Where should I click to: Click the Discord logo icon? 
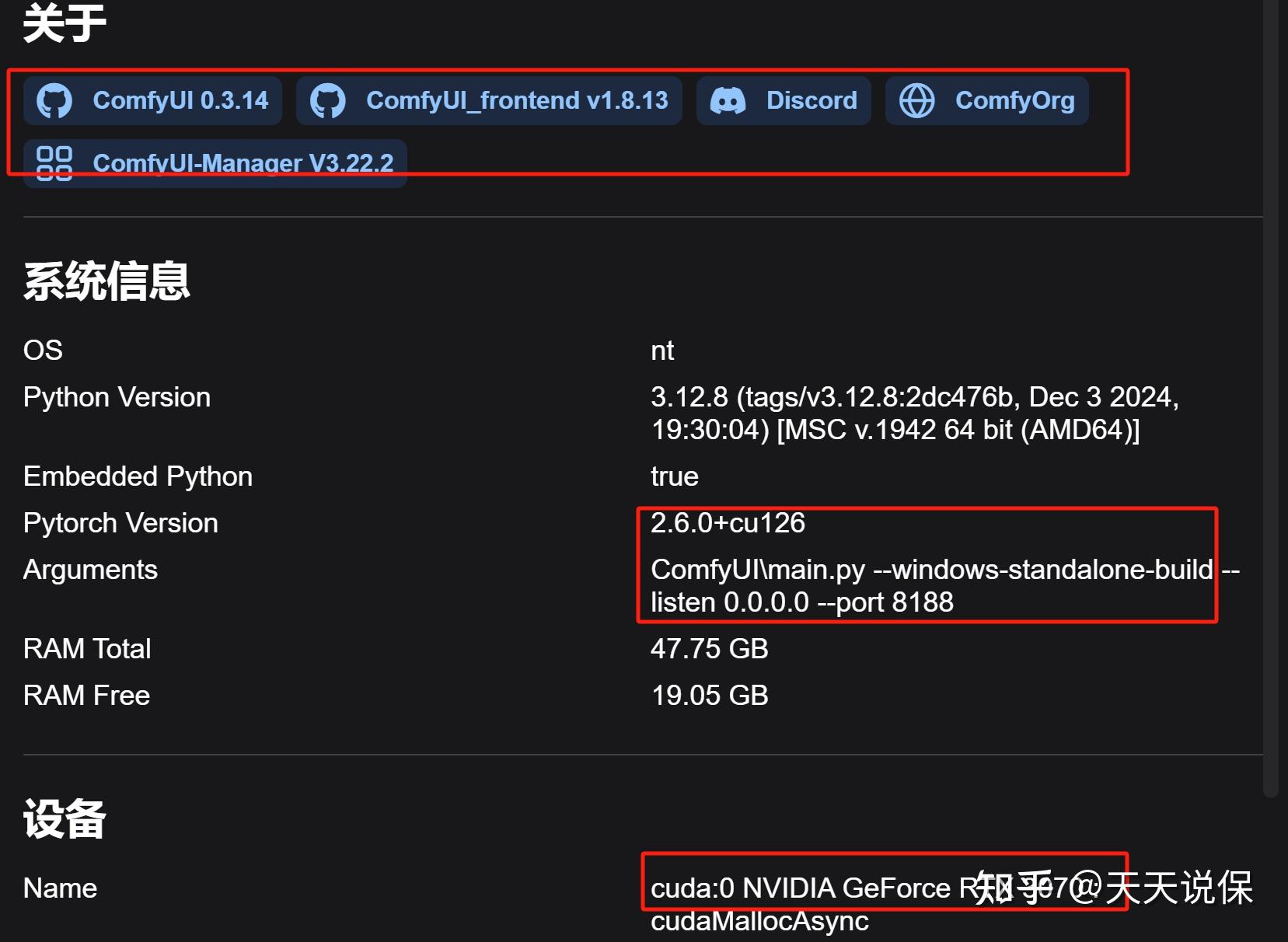pyautogui.click(x=728, y=101)
